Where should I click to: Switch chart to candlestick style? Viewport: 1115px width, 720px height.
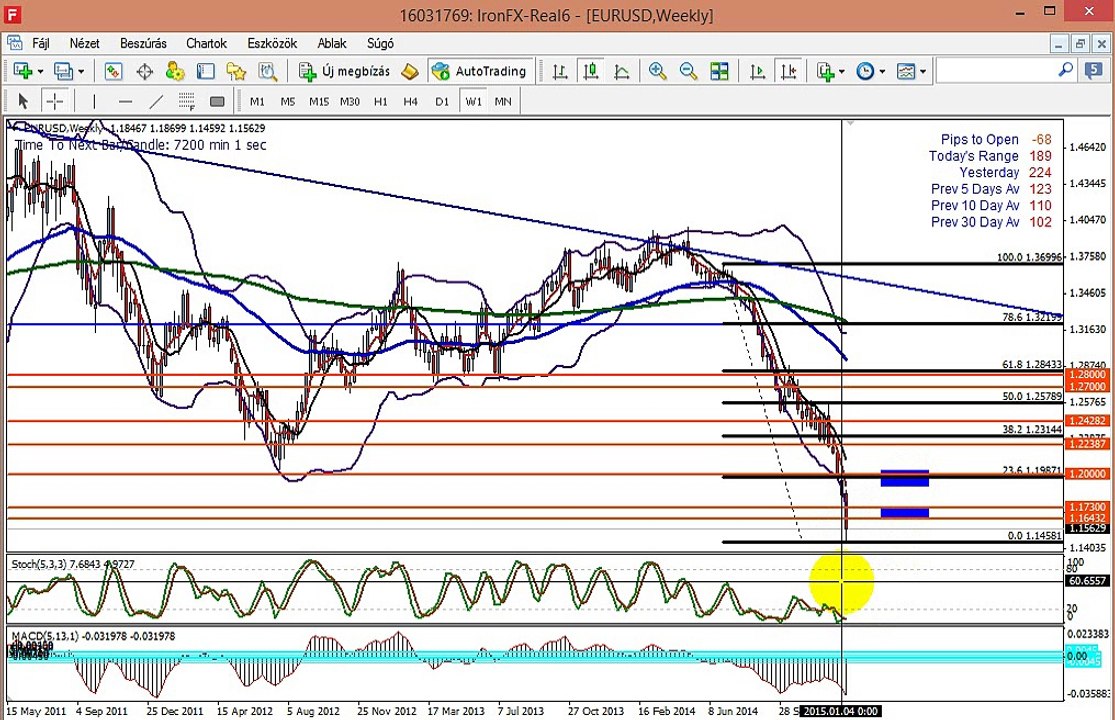[590, 71]
